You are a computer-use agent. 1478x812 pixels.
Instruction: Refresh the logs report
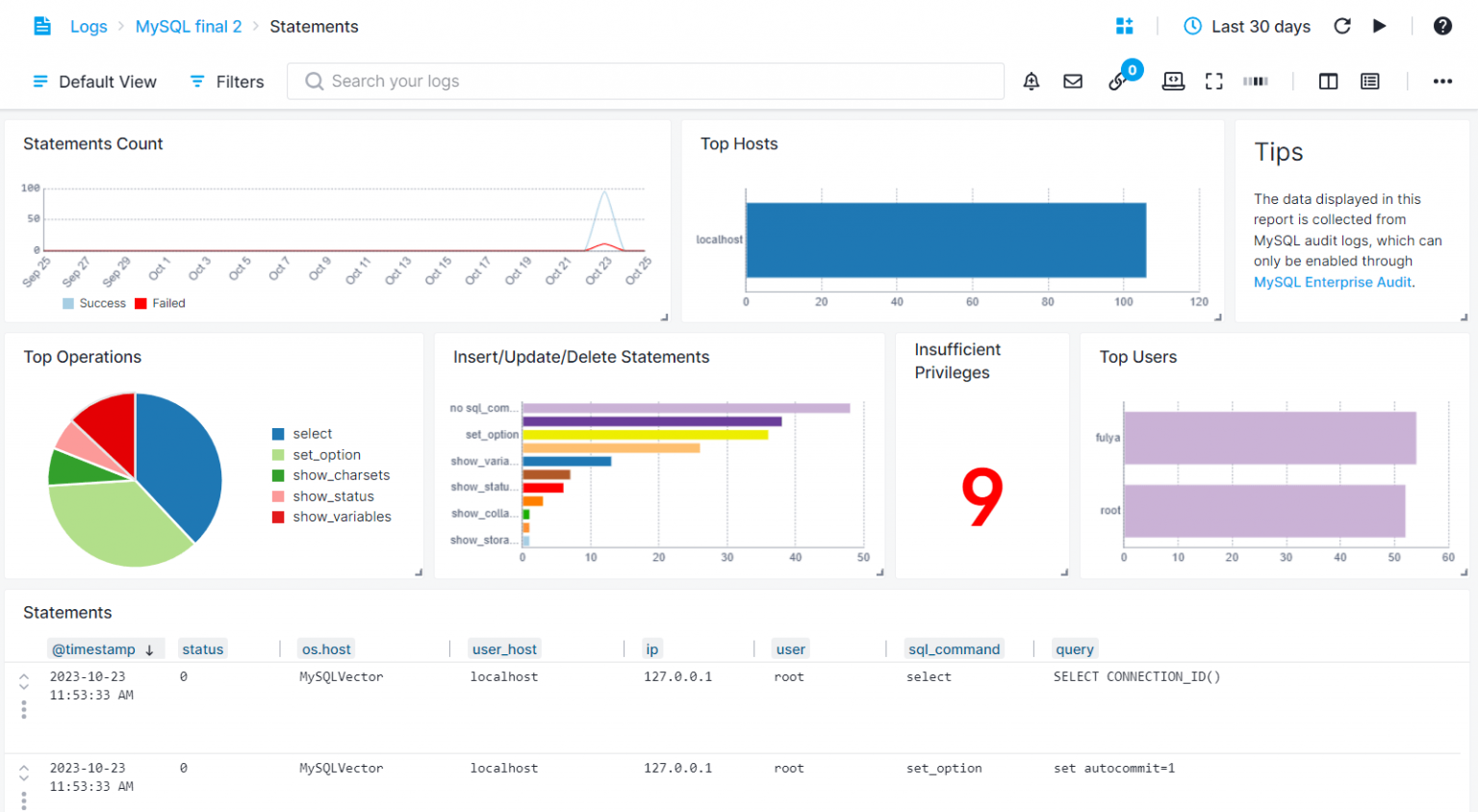tap(1342, 26)
